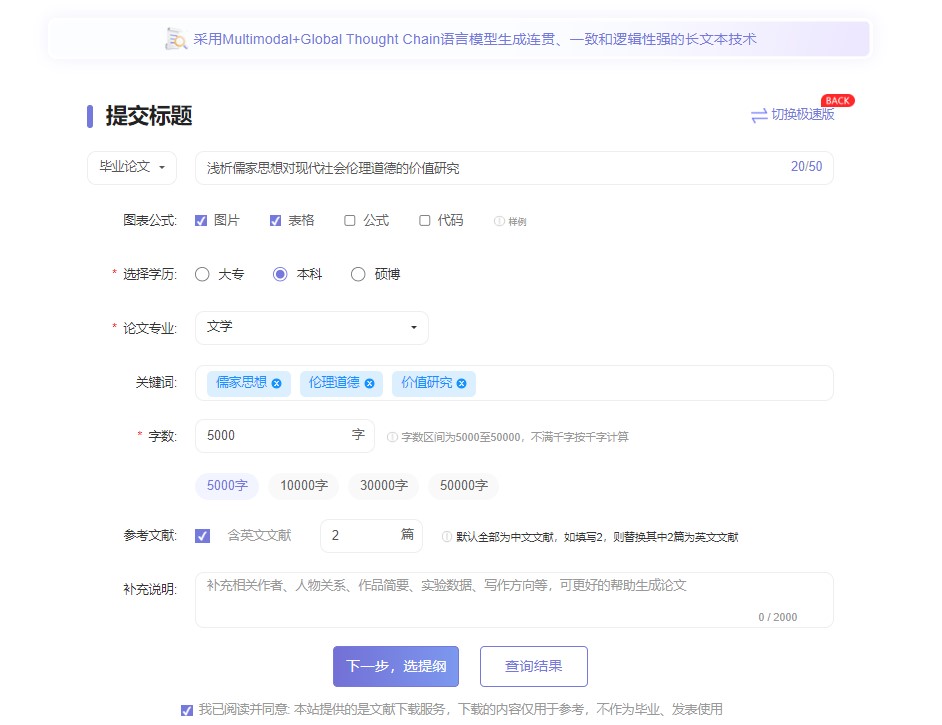The image size is (942, 725).
Task: Delete the 价值研究 keyword tag
Action: (461, 383)
